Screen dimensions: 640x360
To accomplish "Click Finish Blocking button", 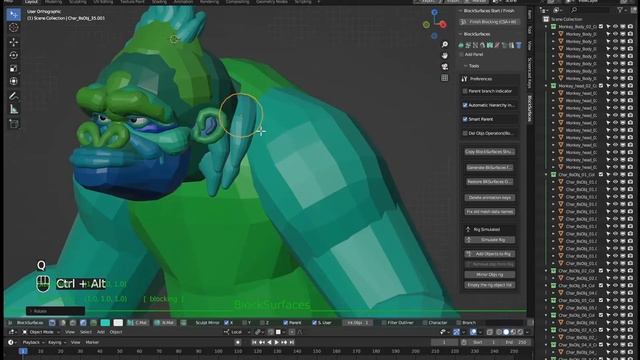I will pyautogui.click(x=490, y=22).
